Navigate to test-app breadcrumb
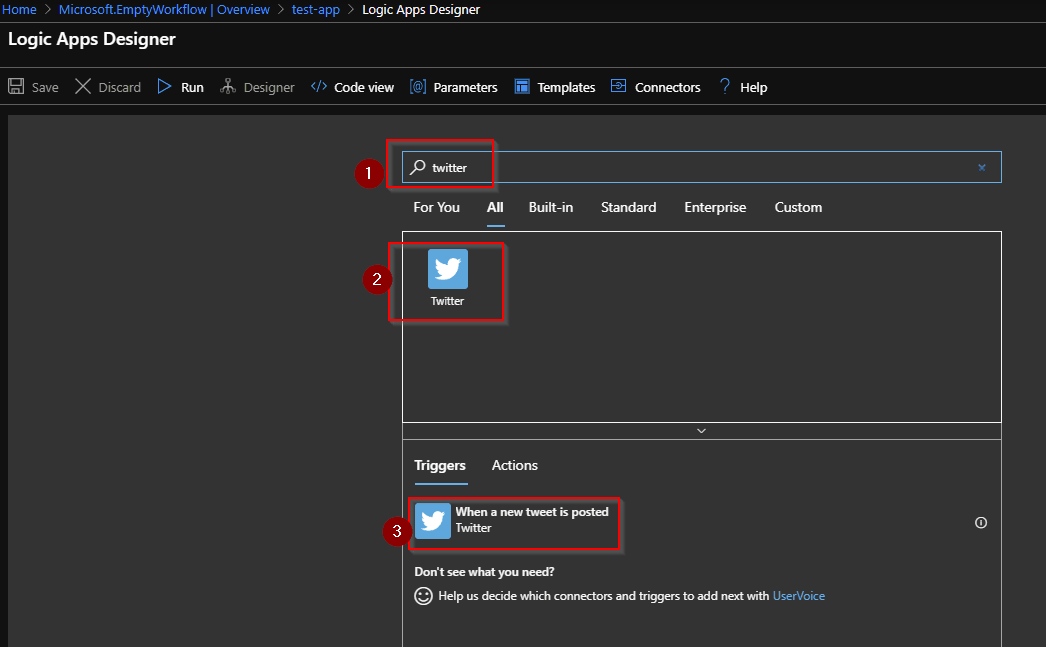 [316, 9]
